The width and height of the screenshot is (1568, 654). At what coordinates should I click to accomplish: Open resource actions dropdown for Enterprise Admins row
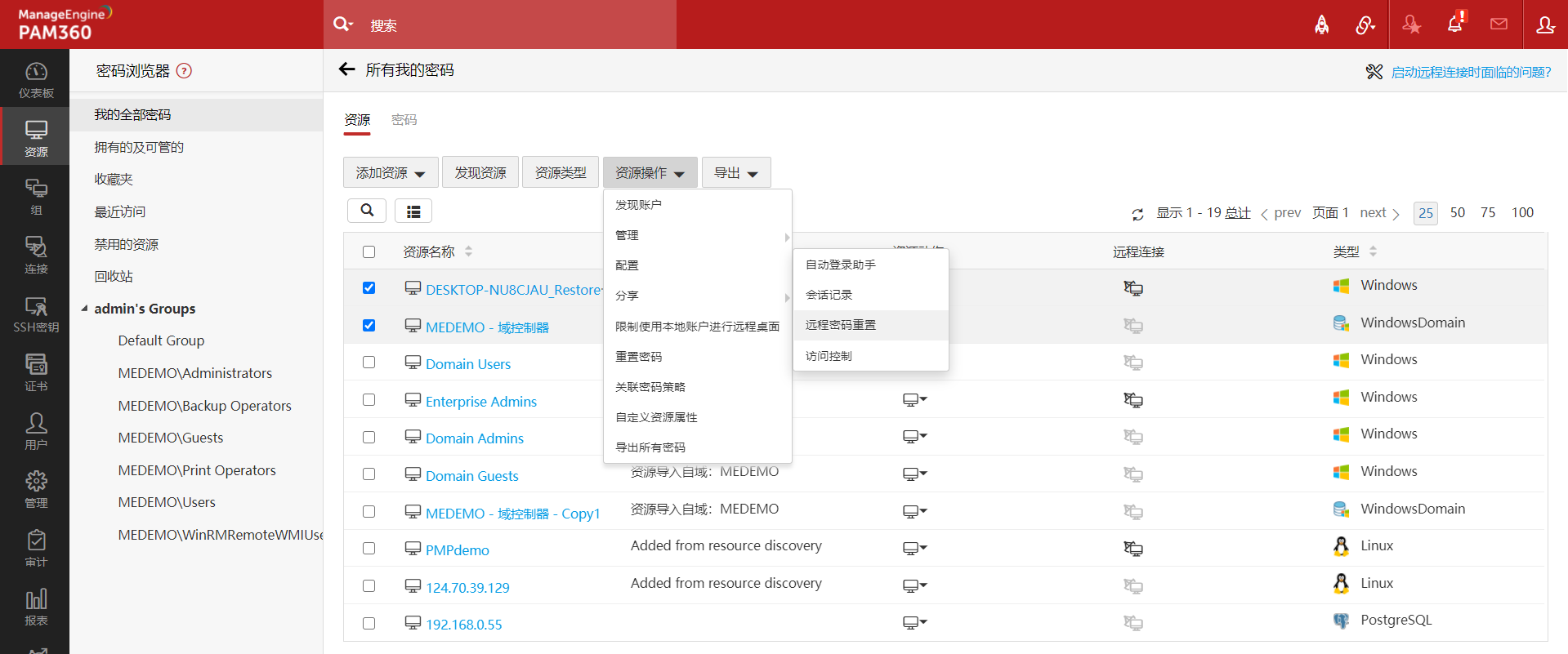coord(915,399)
